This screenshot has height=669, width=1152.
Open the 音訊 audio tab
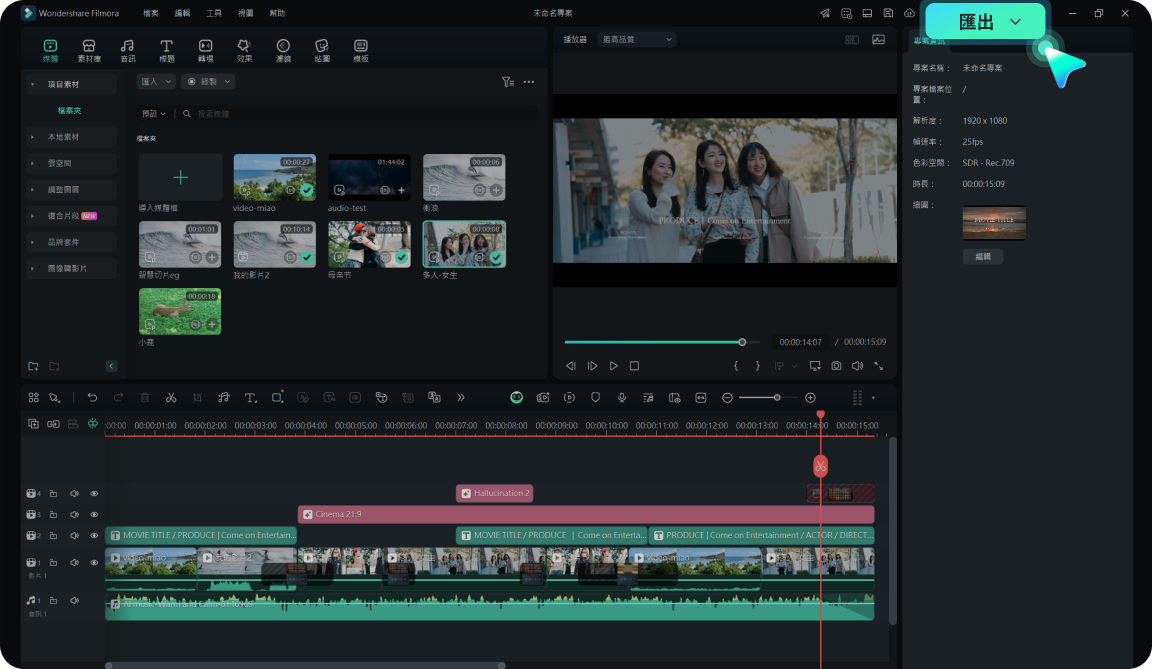tap(128, 50)
